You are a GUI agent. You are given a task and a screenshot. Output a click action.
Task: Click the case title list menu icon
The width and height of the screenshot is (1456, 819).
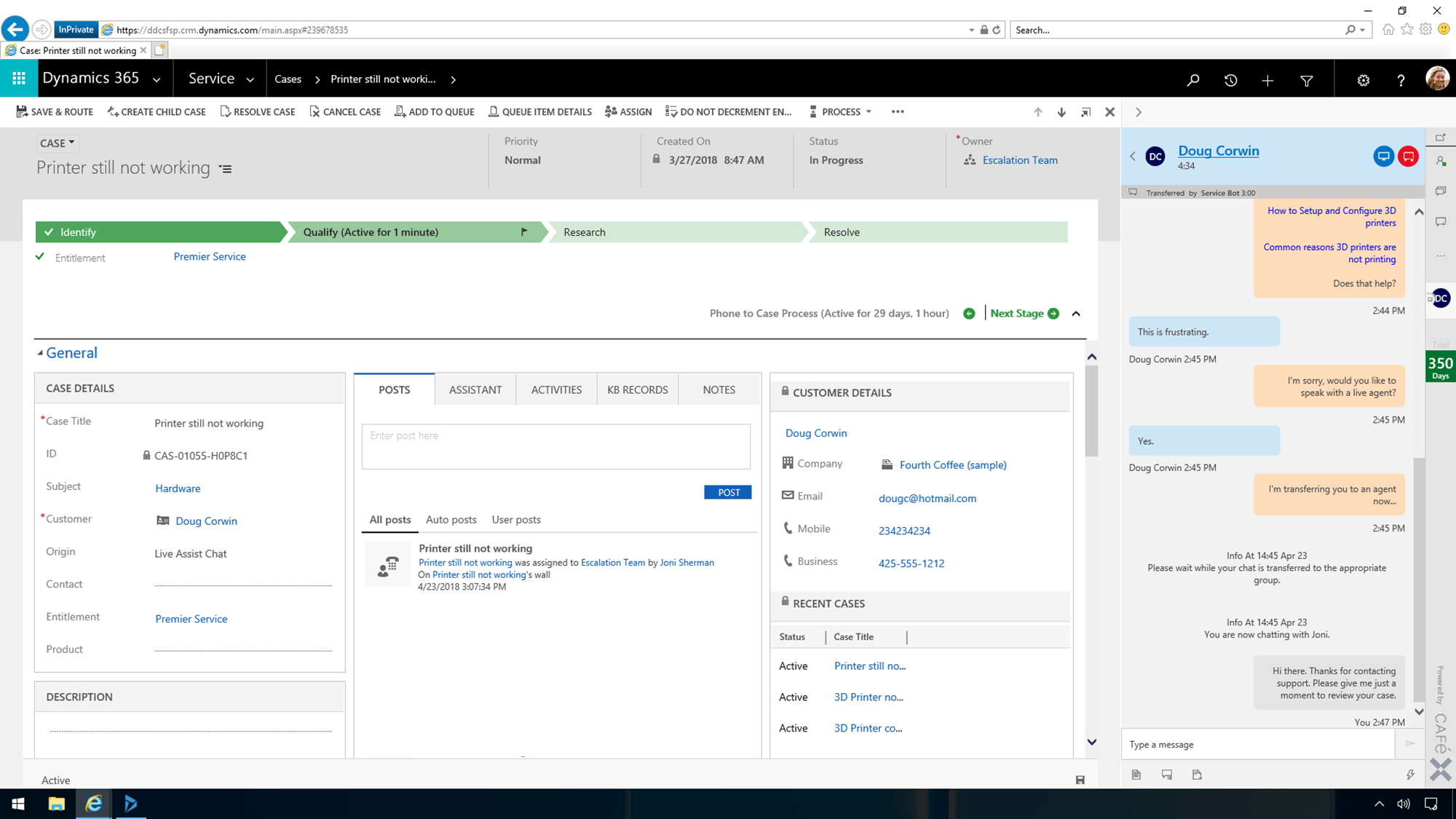(226, 169)
